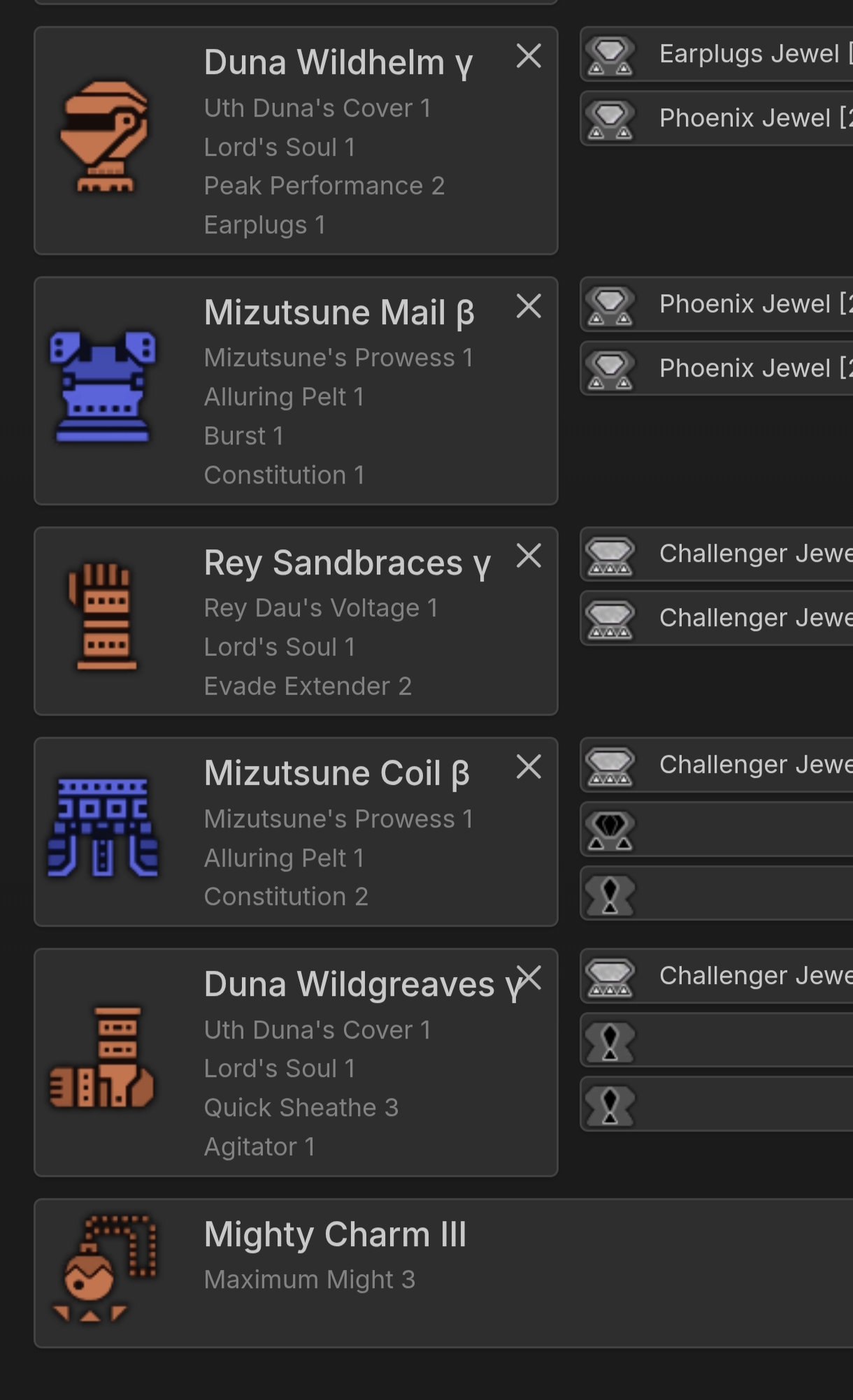Image resolution: width=853 pixels, height=1400 pixels.
Task: Click the Mighty Charm III title
Action: pyautogui.click(x=335, y=1234)
